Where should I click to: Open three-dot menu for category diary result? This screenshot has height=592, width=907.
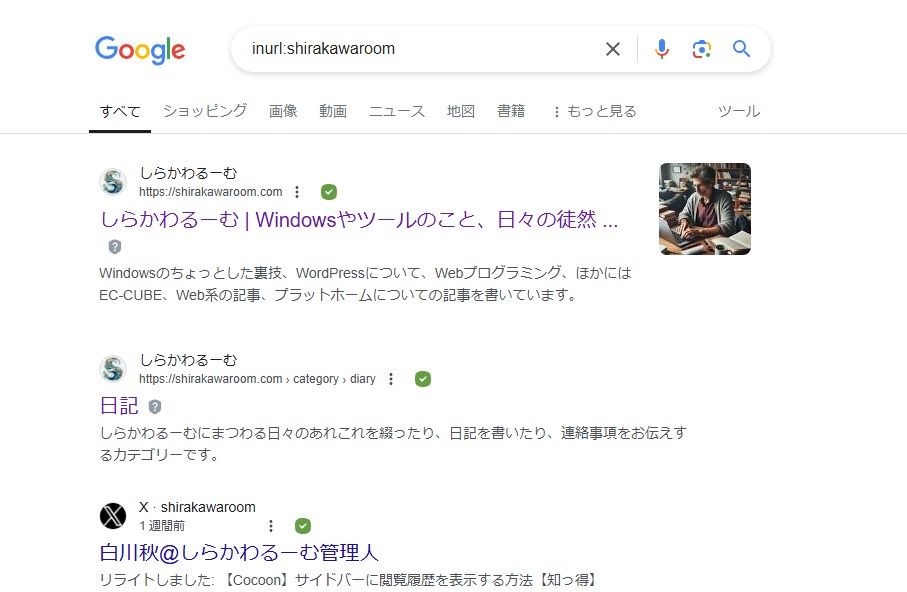coord(391,379)
